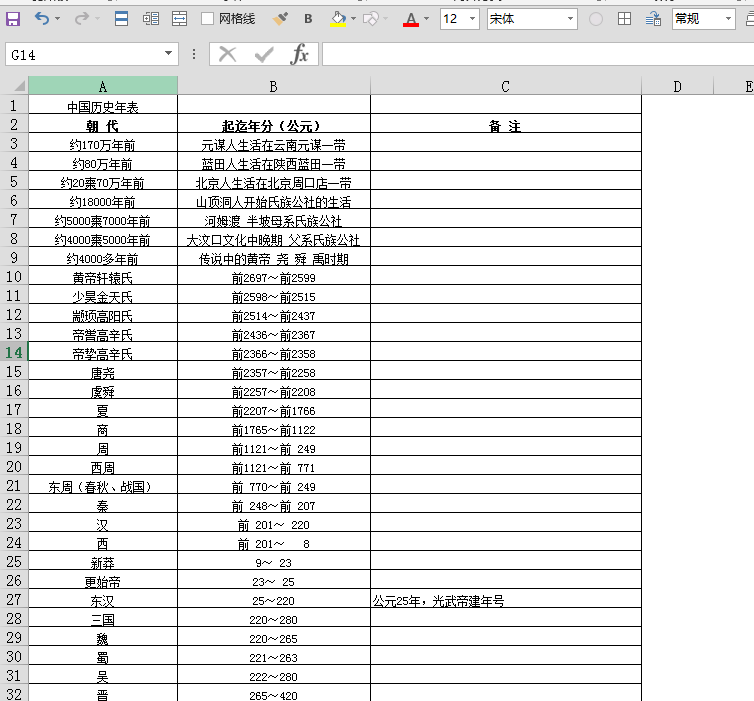Open the redo history dropdown arrow
The height and width of the screenshot is (701, 754).
click(x=97, y=19)
